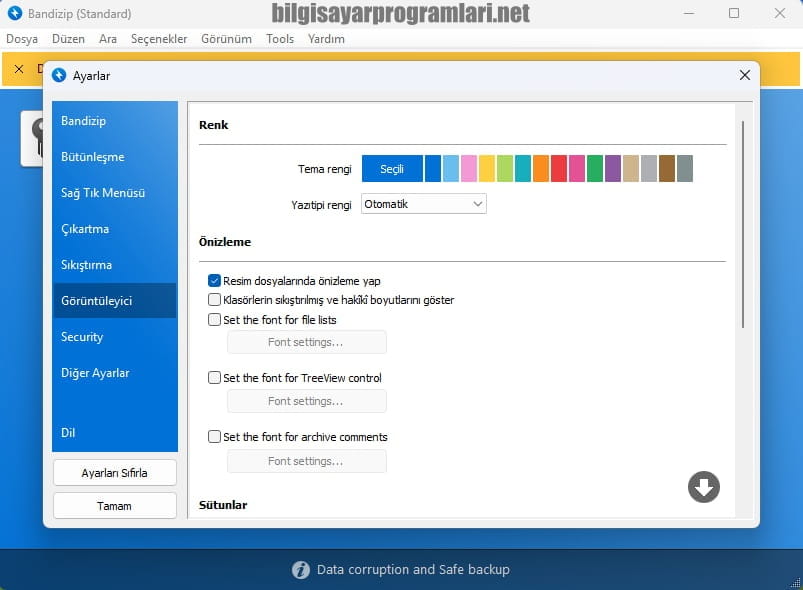Select the Sağ Tık Menüsü category

point(115,193)
